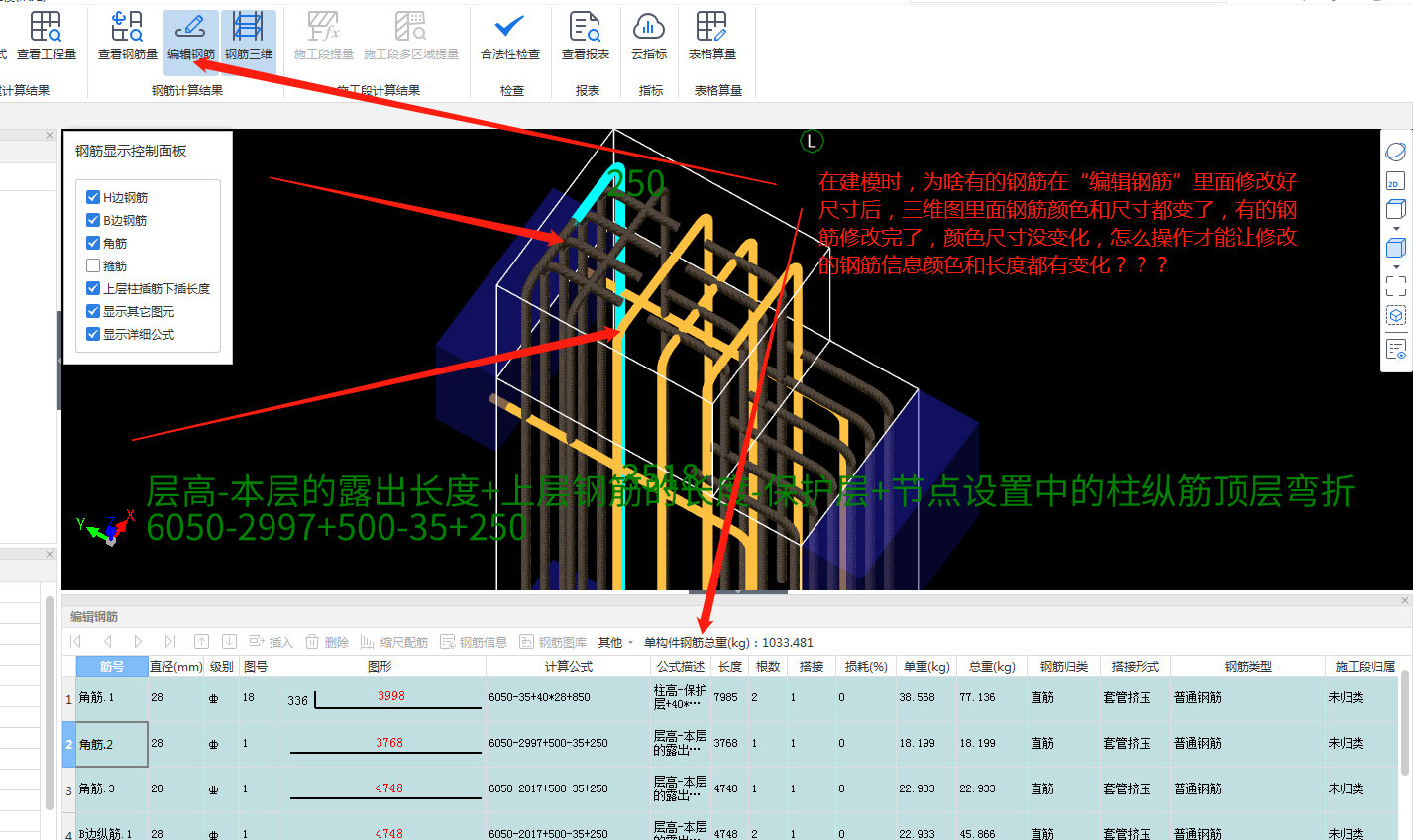Click the 直径(mm) column header
Viewport: 1413px width, 840px height.
tap(176, 667)
